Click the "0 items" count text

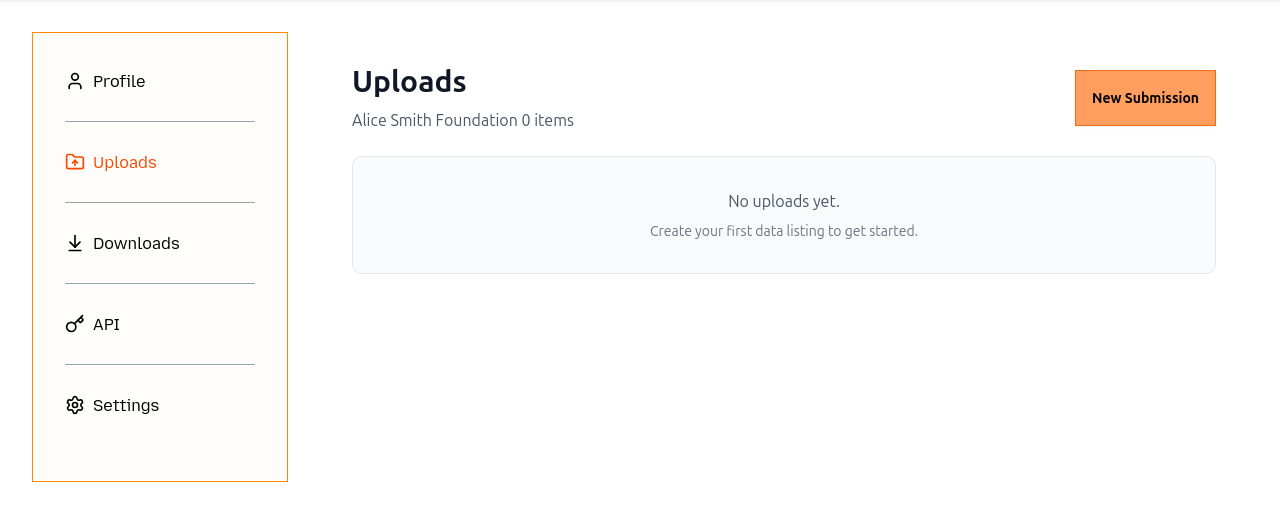(548, 120)
